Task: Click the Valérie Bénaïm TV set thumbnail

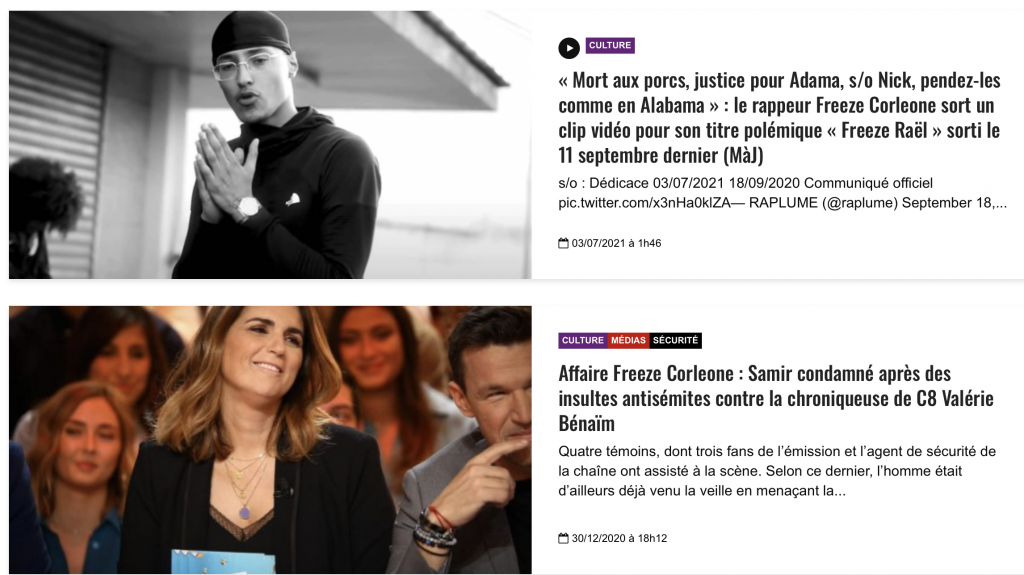Action: tap(270, 440)
